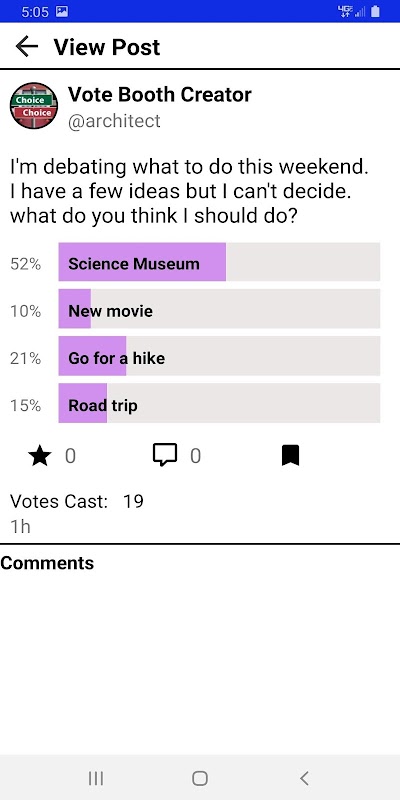
Task: Tap the back arrow in header
Action: pos(27,47)
